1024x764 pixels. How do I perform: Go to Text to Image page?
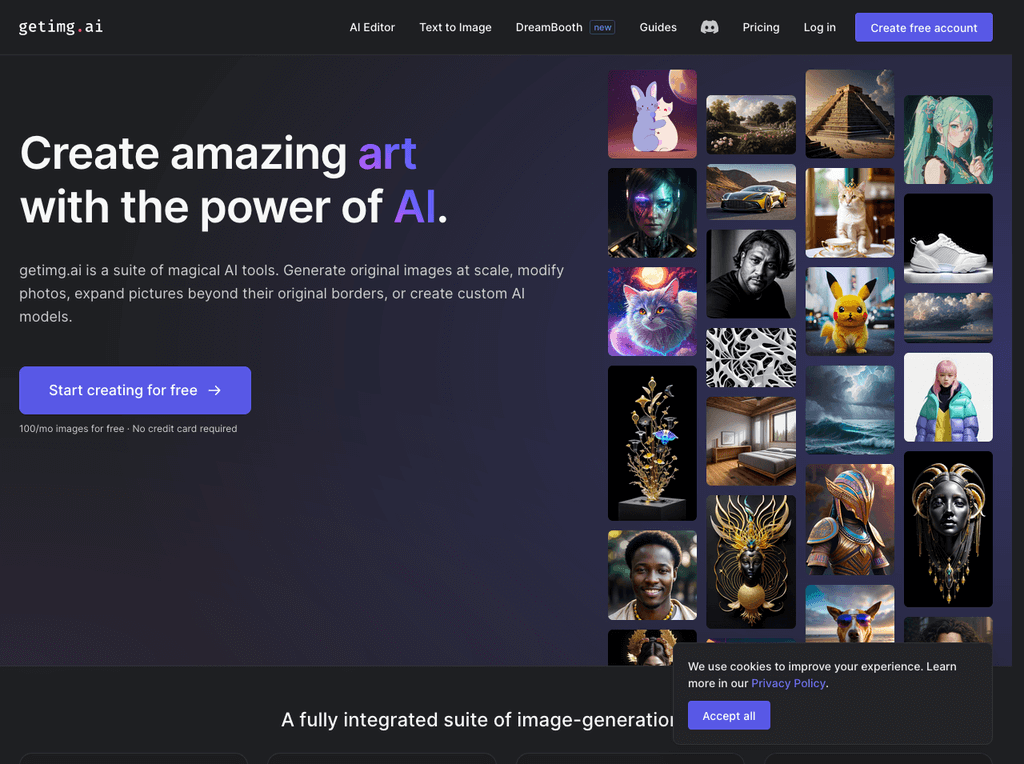tap(455, 27)
